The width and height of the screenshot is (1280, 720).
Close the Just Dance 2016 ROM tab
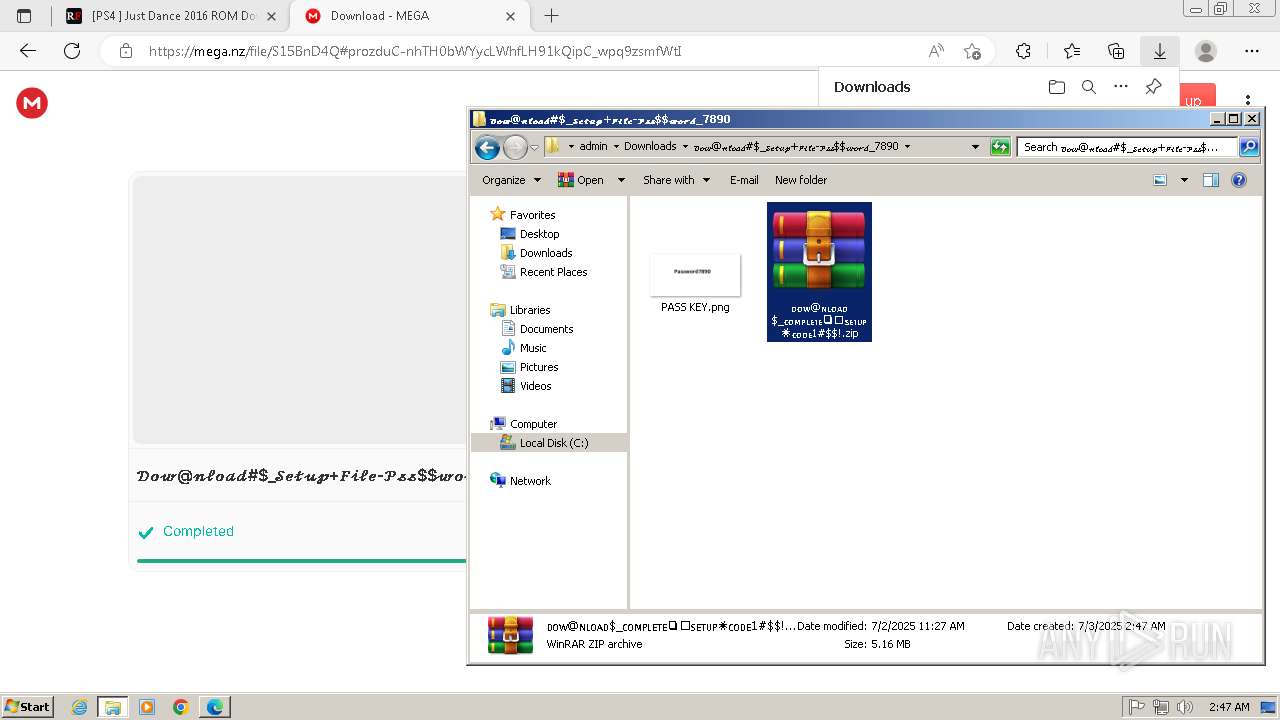click(x=271, y=16)
